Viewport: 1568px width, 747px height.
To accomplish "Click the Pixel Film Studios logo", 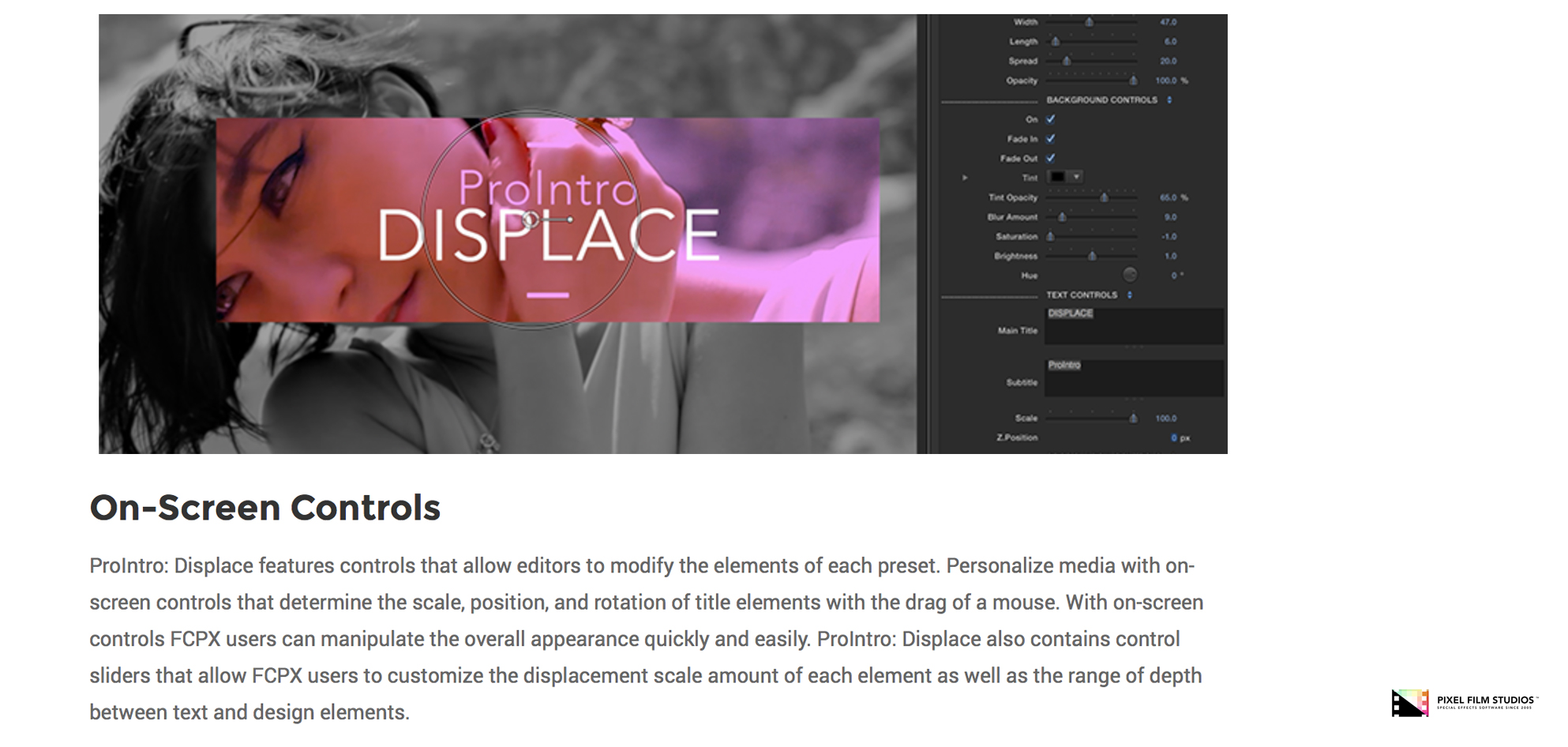I will pyautogui.click(x=1465, y=702).
